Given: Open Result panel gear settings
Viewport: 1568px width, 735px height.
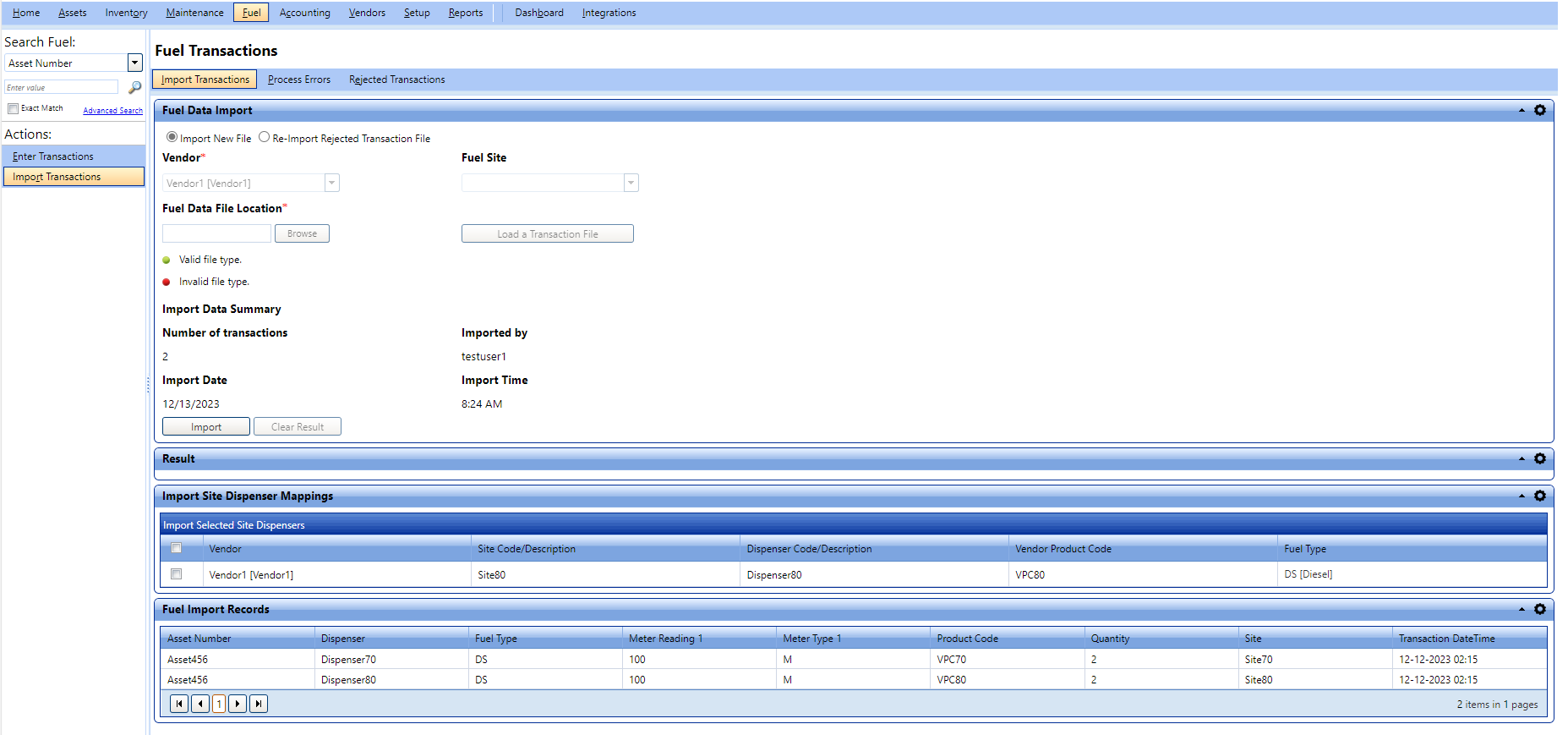Looking at the screenshot, I should pyautogui.click(x=1540, y=458).
